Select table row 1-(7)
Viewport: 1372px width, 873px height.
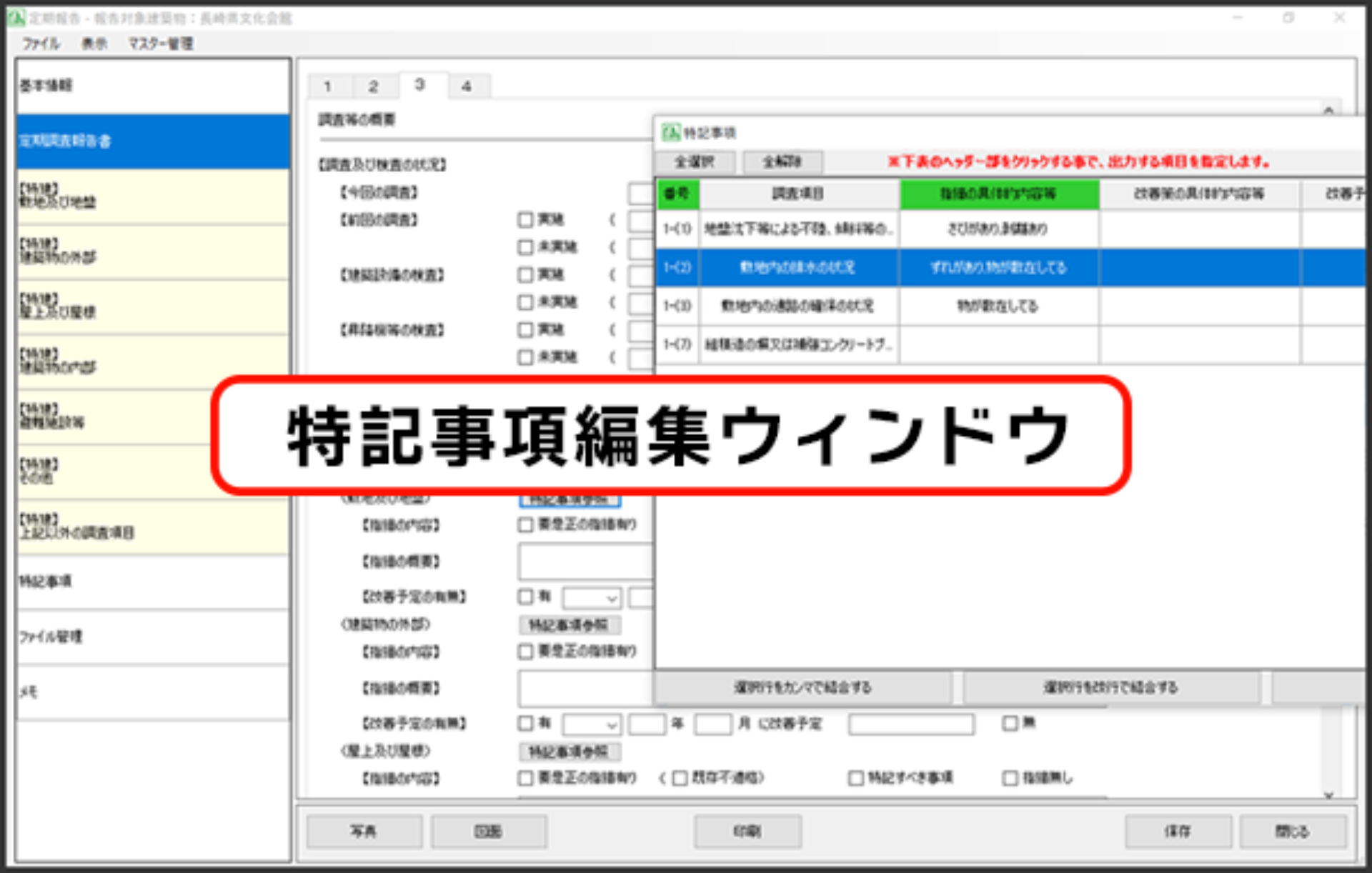pos(1010,344)
